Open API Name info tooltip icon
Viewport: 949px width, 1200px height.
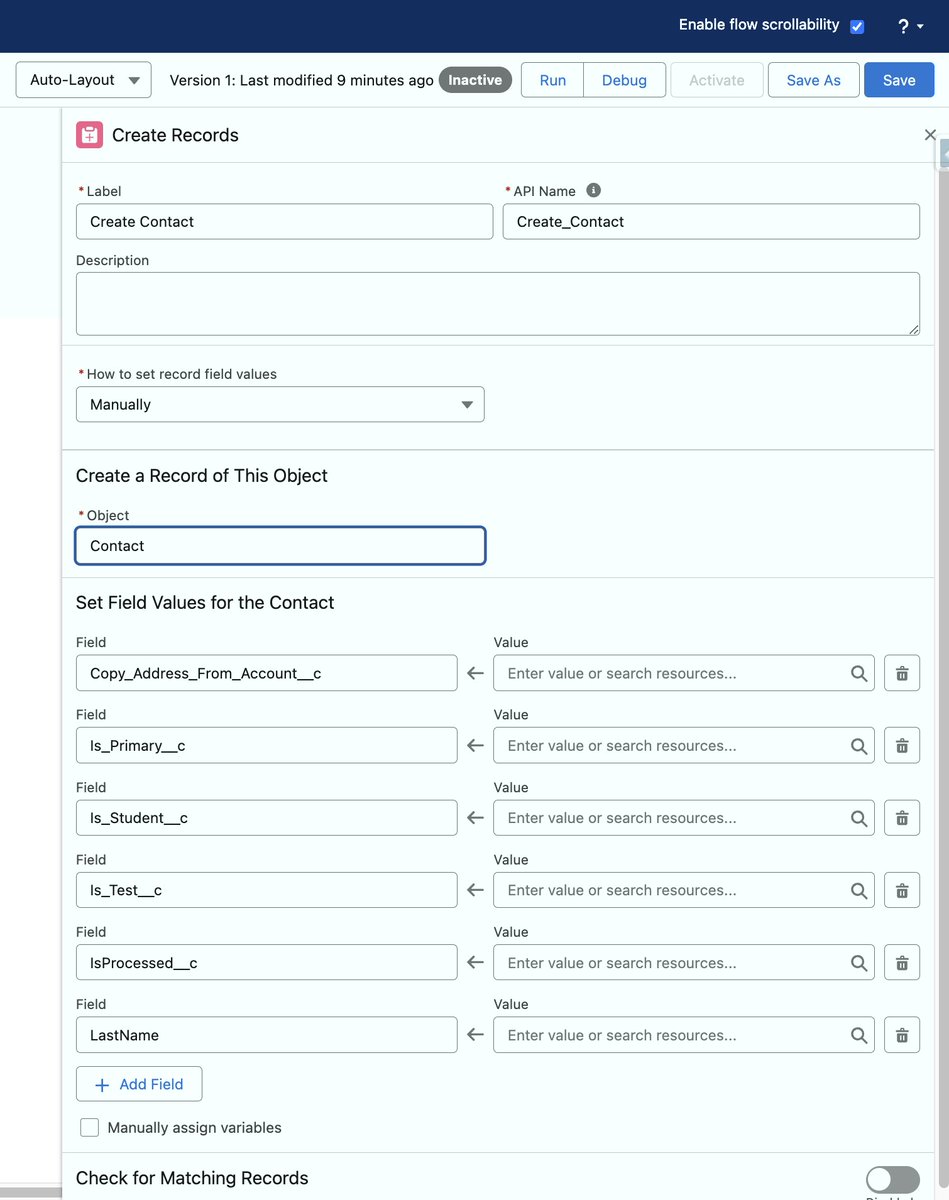coord(593,190)
